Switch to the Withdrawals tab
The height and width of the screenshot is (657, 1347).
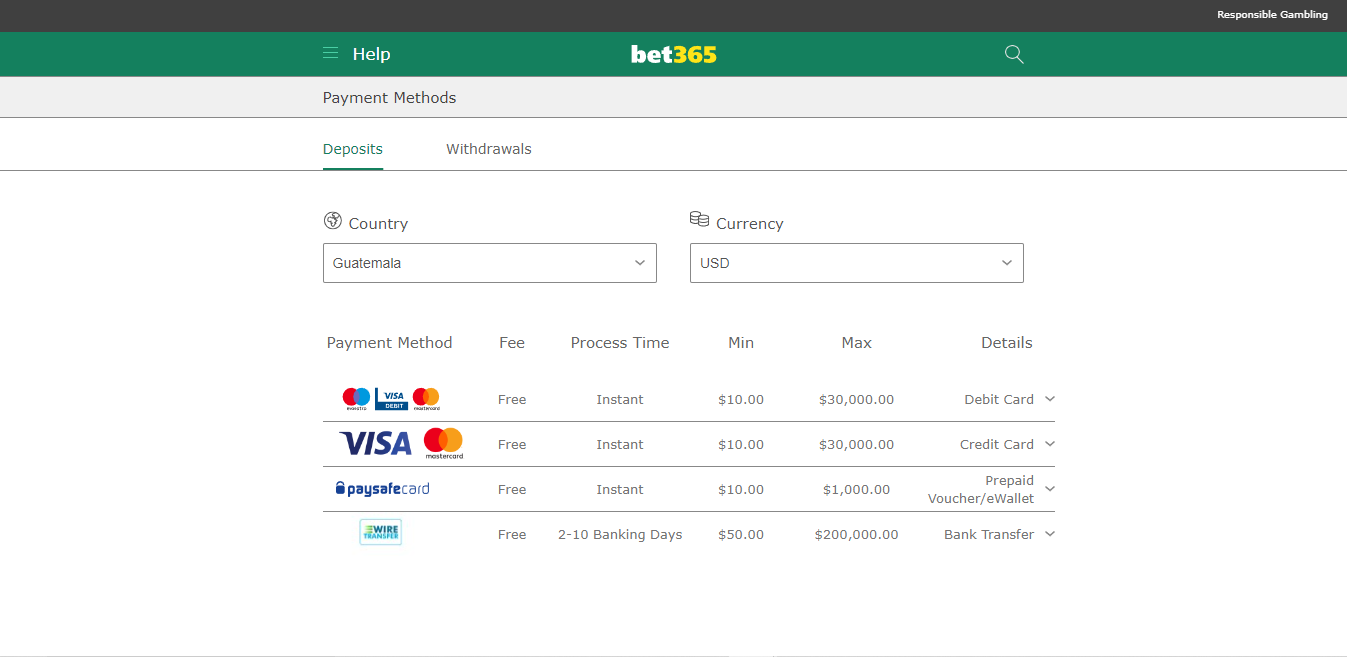click(x=489, y=149)
